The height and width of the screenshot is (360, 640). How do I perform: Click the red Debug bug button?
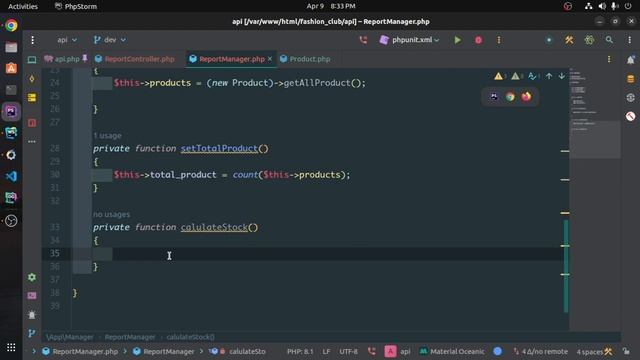click(x=478, y=40)
